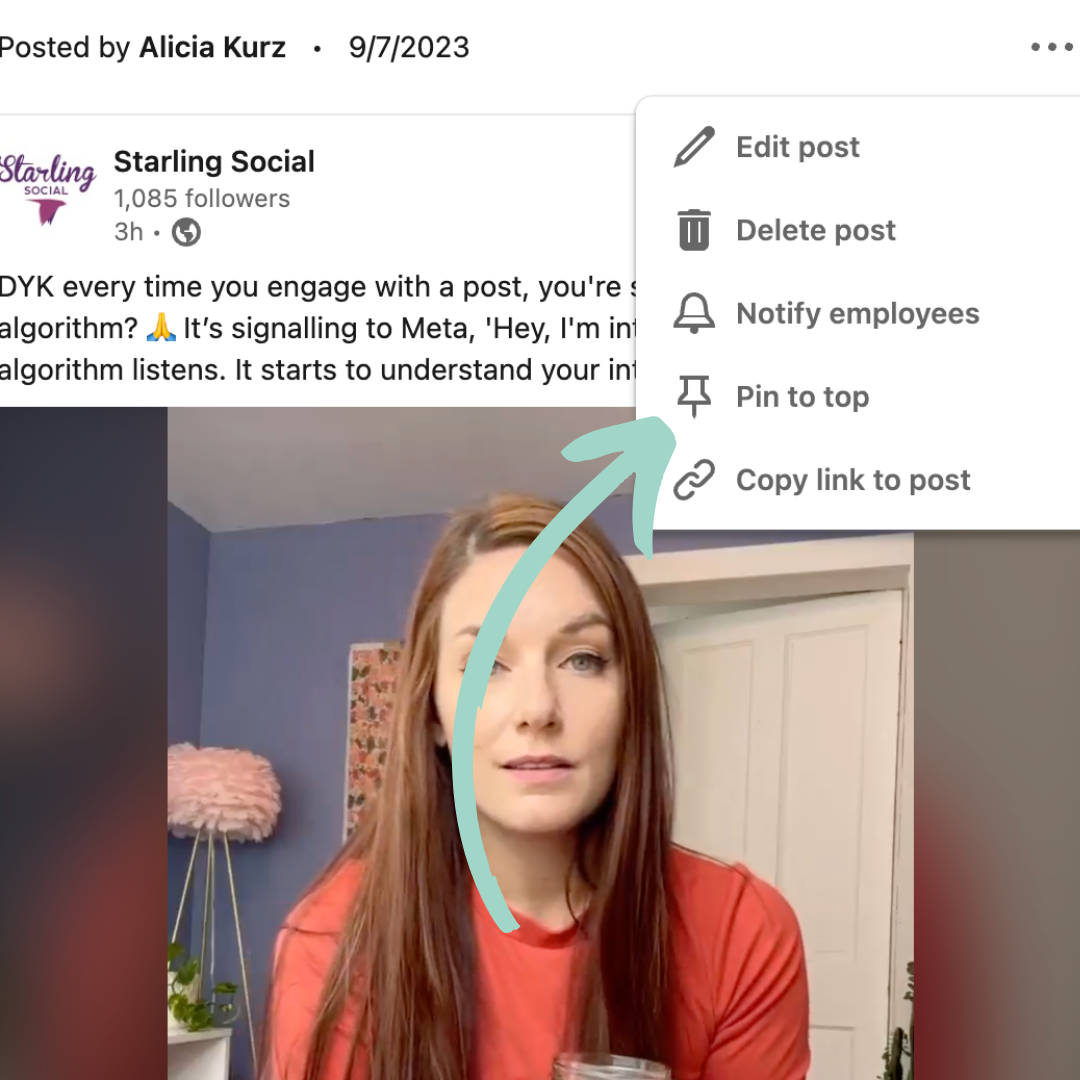Open the three-dot post options menu
Viewport: 1080px width, 1080px height.
click(1052, 47)
